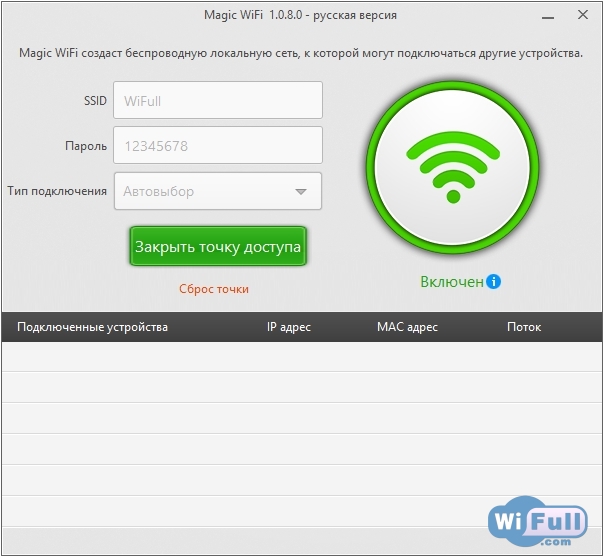Click the Включен status text
Viewport: 603px width, 556px height.
(x=451, y=282)
